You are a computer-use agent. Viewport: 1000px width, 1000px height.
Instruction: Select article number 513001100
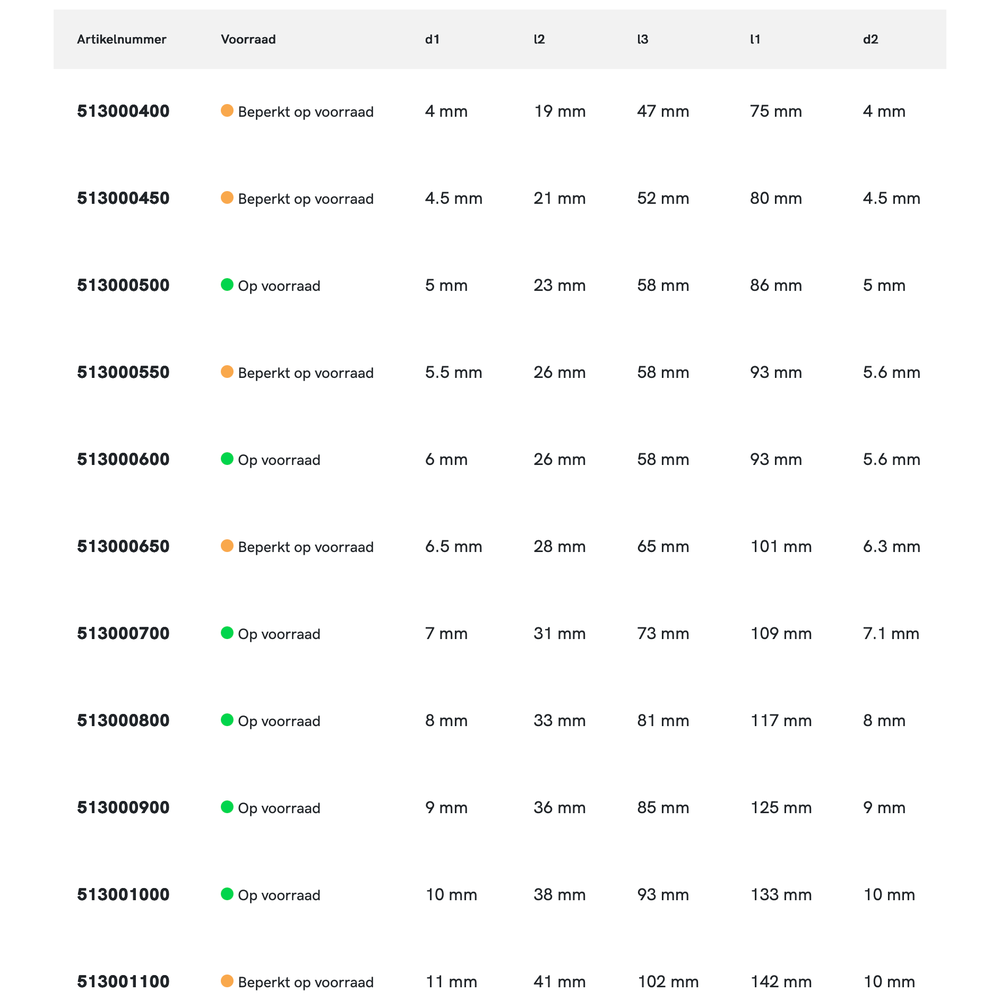[123, 982]
